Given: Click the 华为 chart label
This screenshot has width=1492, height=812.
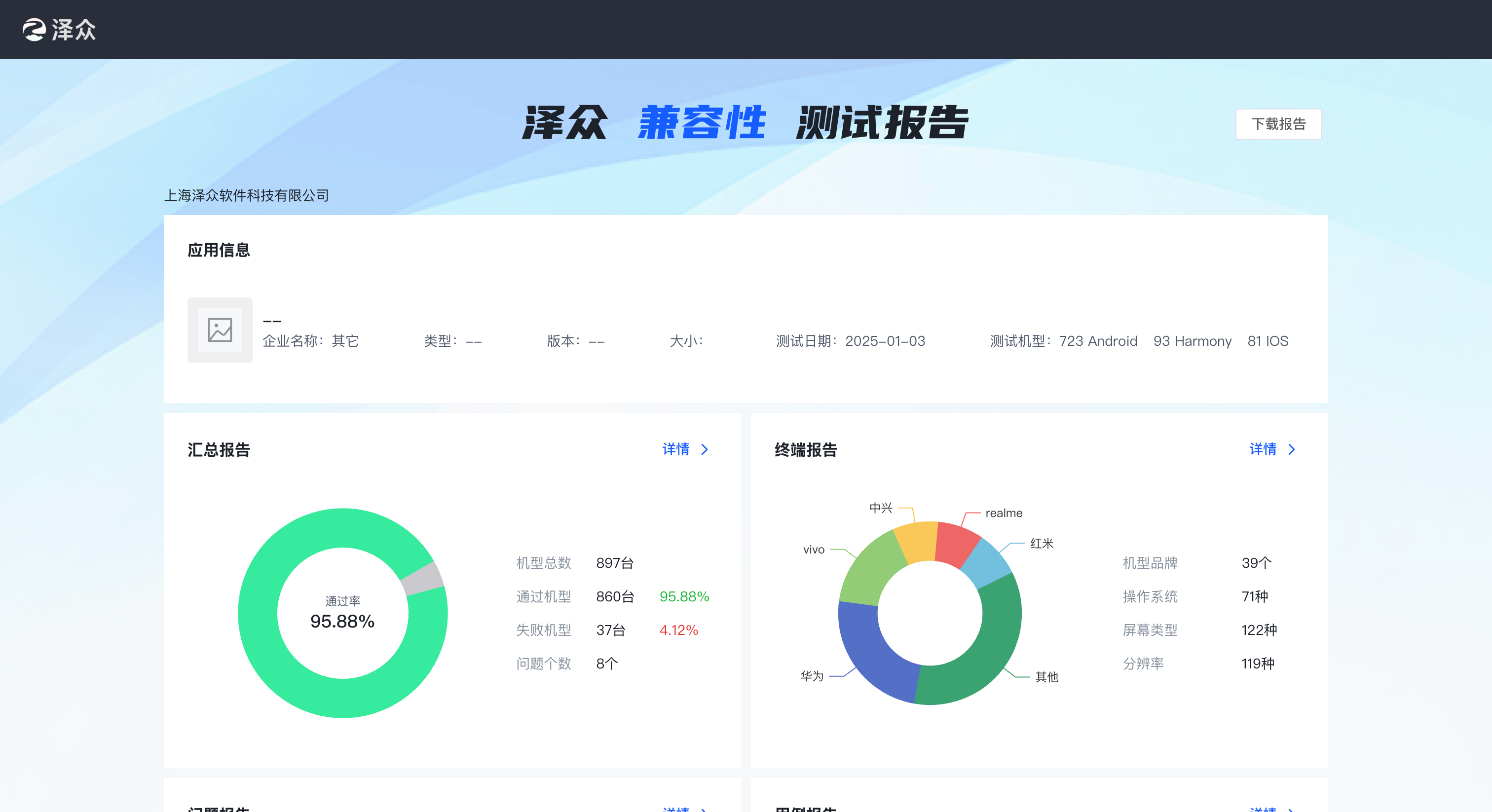Looking at the screenshot, I should pyautogui.click(x=812, y=675).
